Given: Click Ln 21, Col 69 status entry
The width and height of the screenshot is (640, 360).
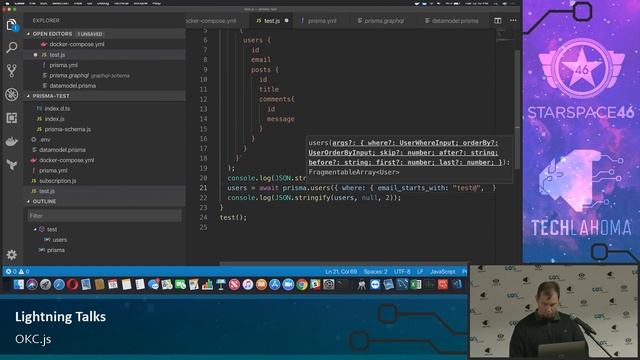Looking at the screenshot, I should point(341,271).
